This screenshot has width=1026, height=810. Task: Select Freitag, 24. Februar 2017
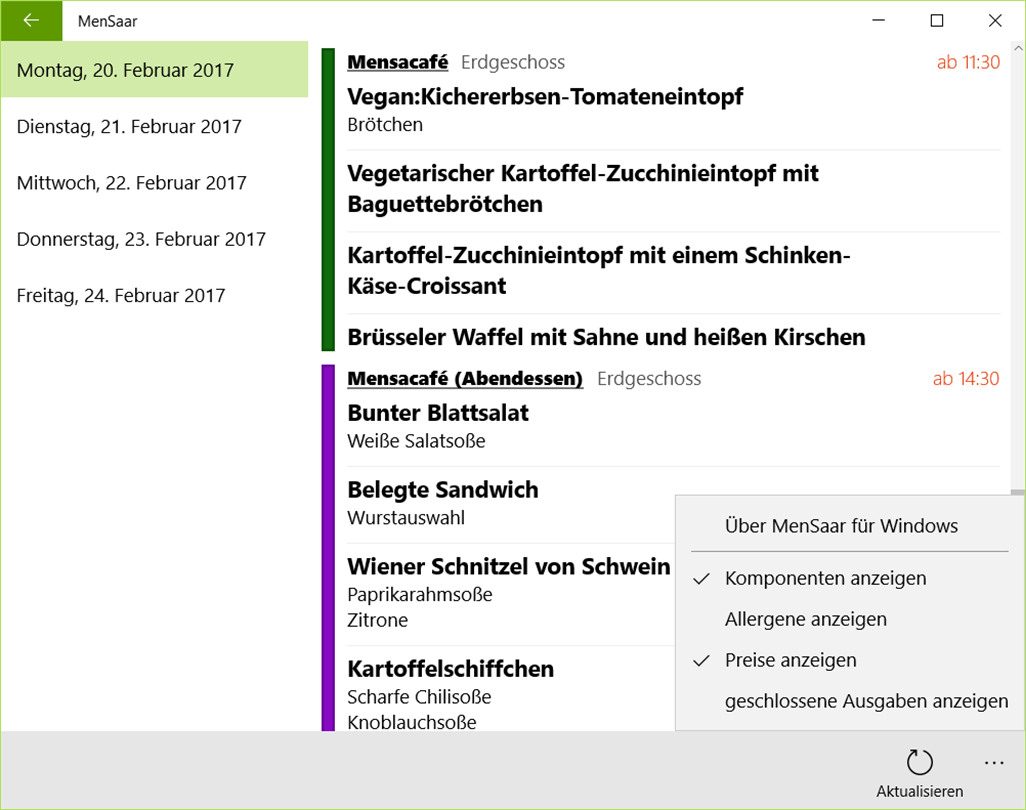121,295
